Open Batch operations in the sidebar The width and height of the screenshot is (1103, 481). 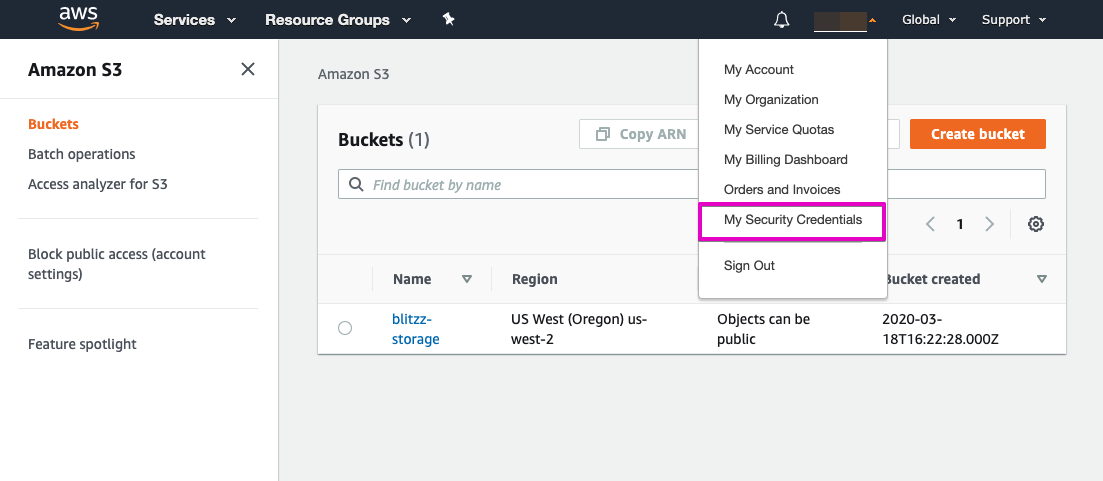click(82, 154)
